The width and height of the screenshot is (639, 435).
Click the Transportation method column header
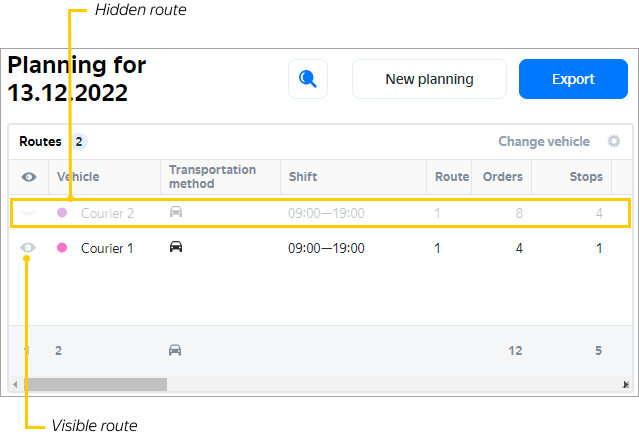tap(212, 177)
